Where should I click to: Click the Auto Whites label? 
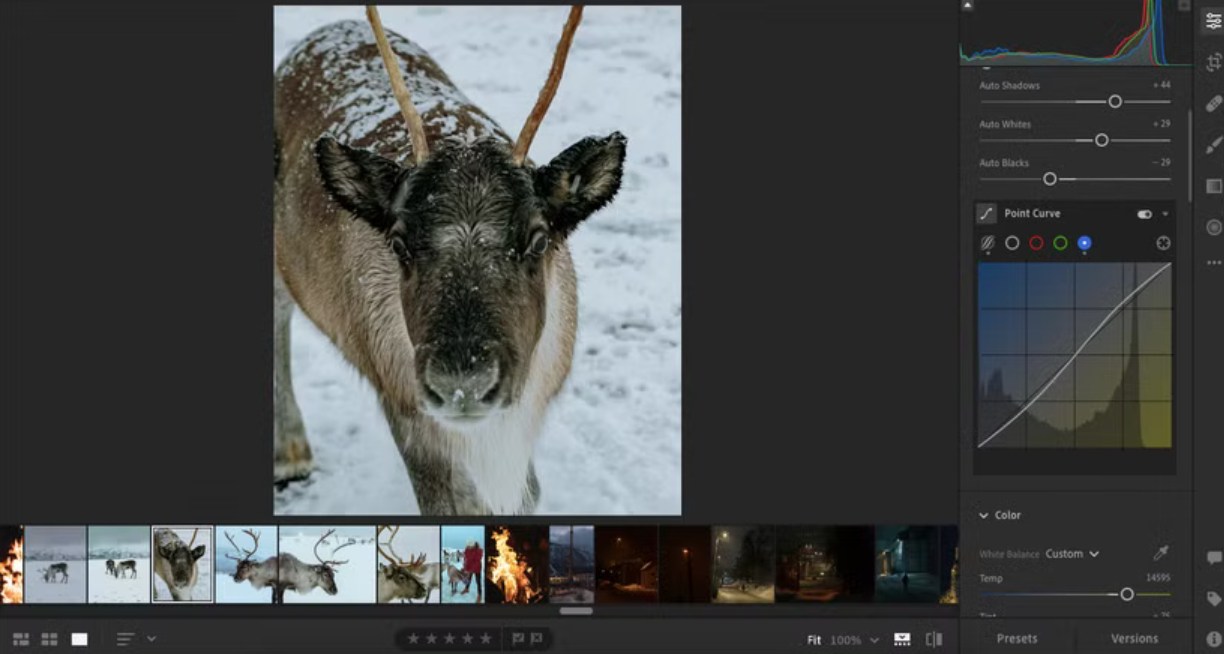click(x=1005, y=124)
